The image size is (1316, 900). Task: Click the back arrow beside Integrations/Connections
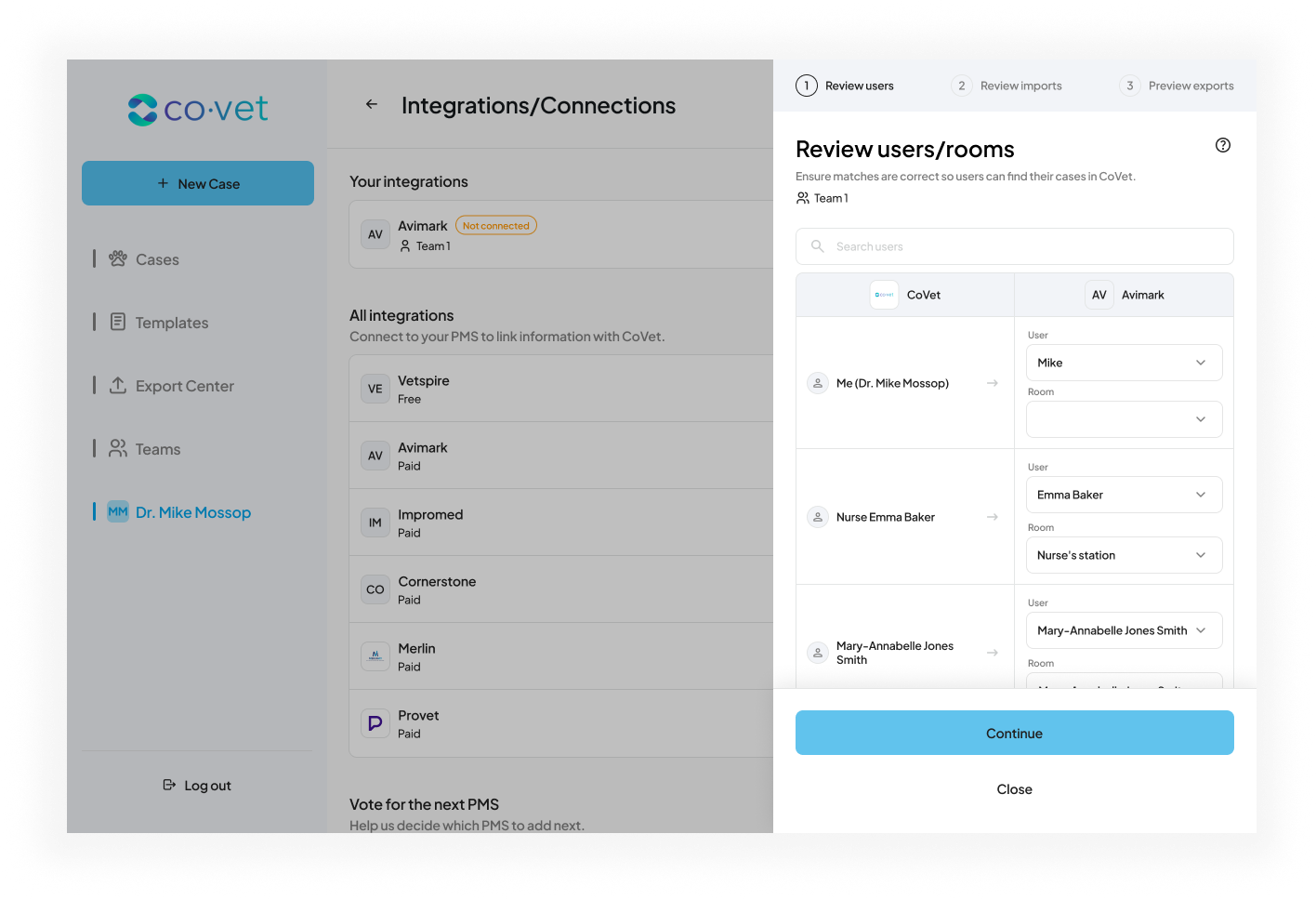click(372, 105)
